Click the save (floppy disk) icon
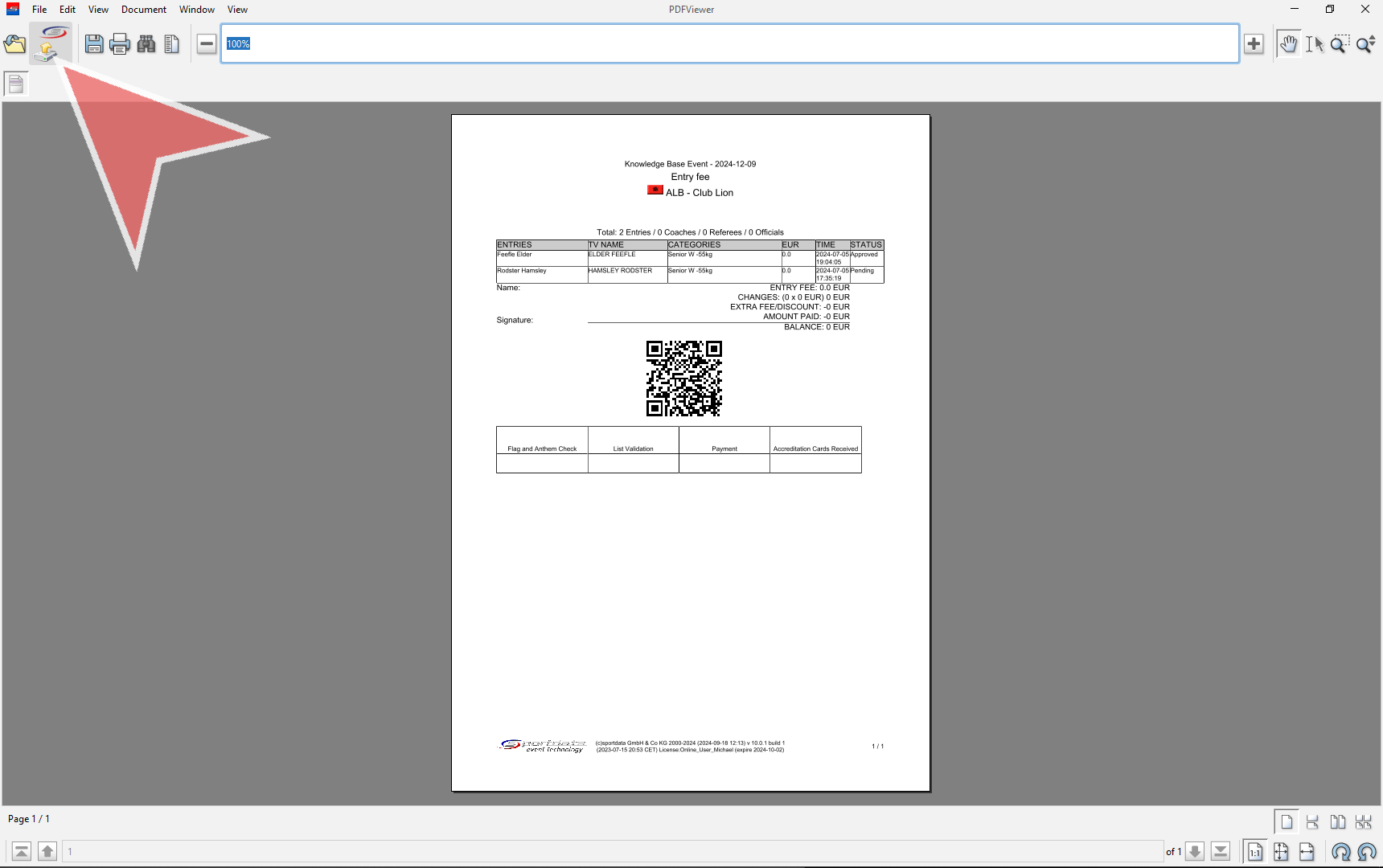 (94, 44)
